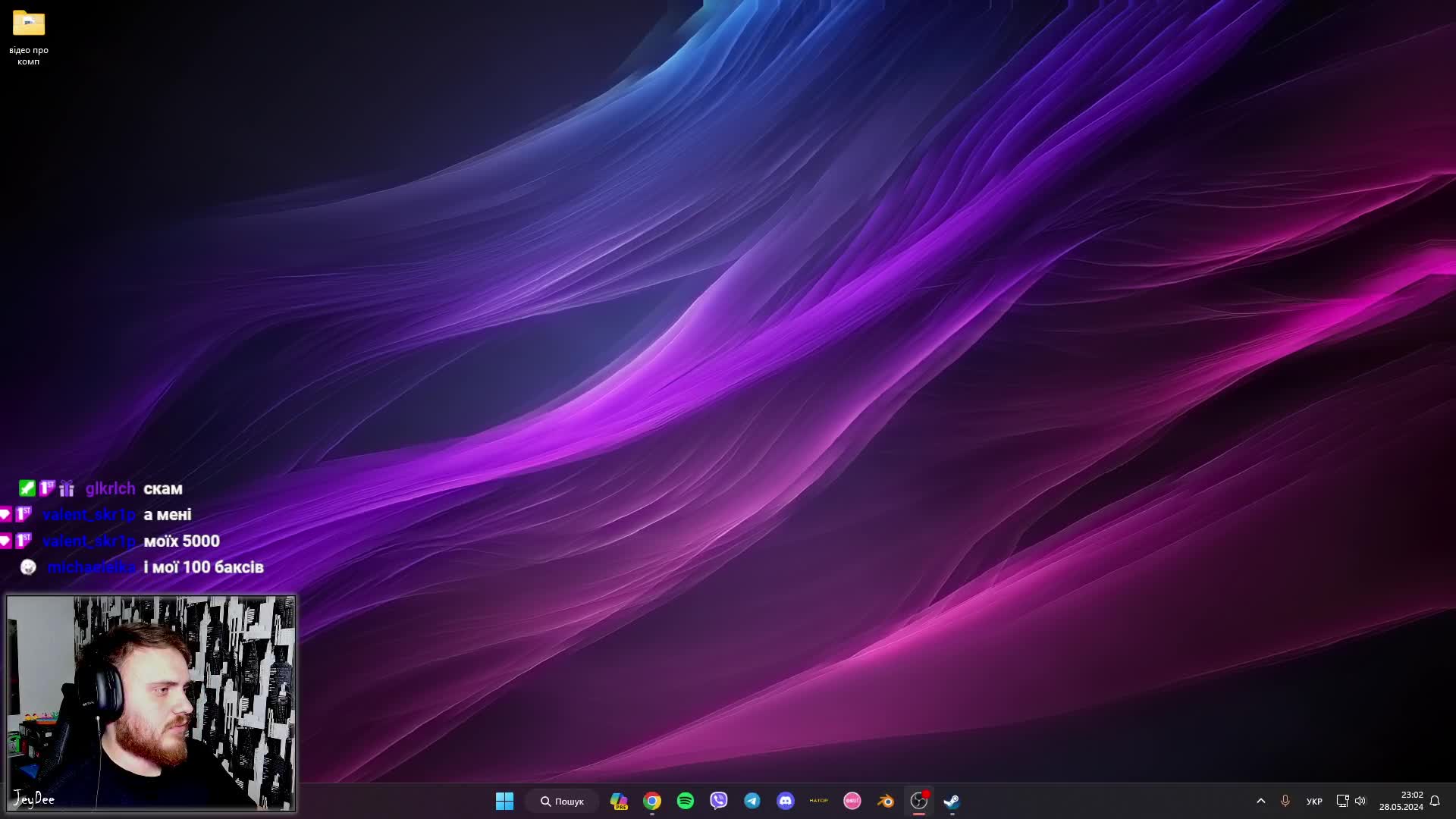The height and width of the screenshot is (819, 1456).
Task: Open the Copilot preview app icon
Action: 619,801
